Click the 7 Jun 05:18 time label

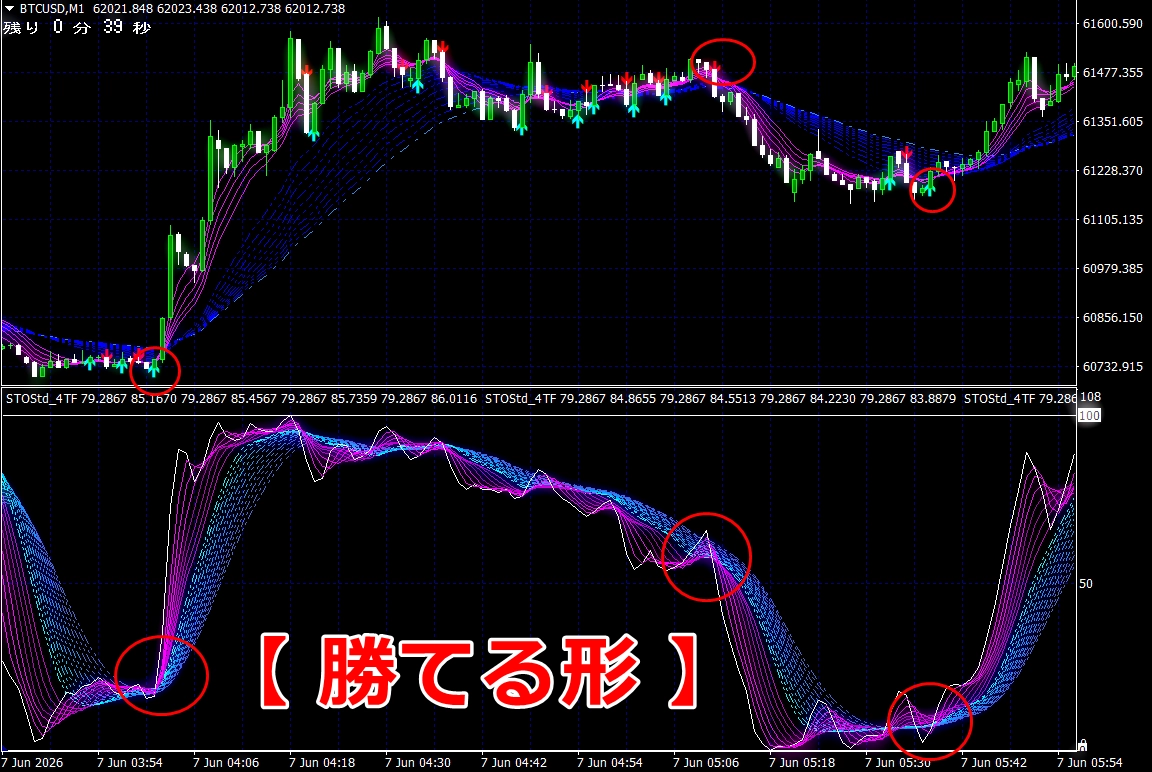click(802, 763)
